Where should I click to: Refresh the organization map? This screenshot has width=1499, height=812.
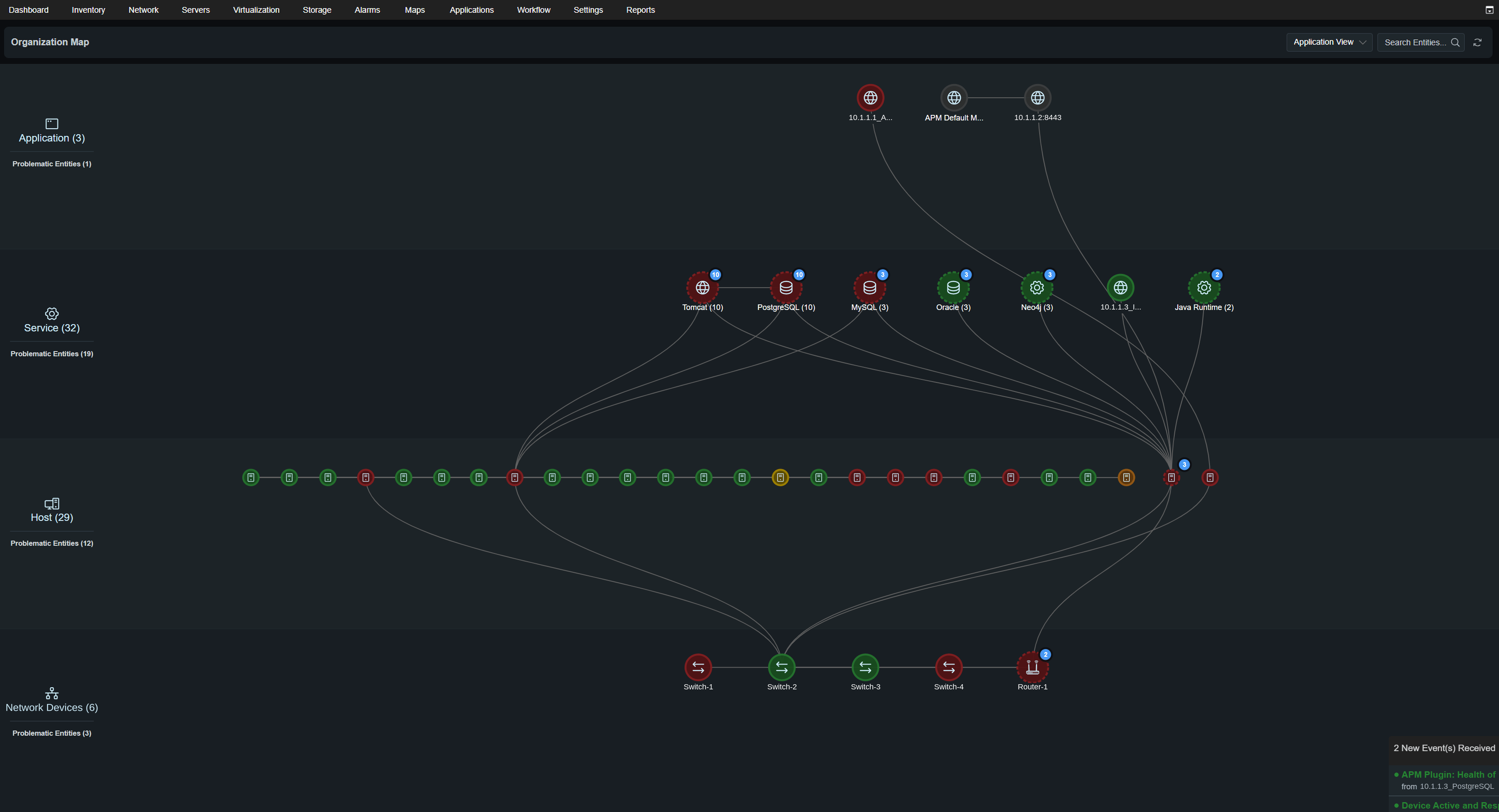pos(1477,42)
